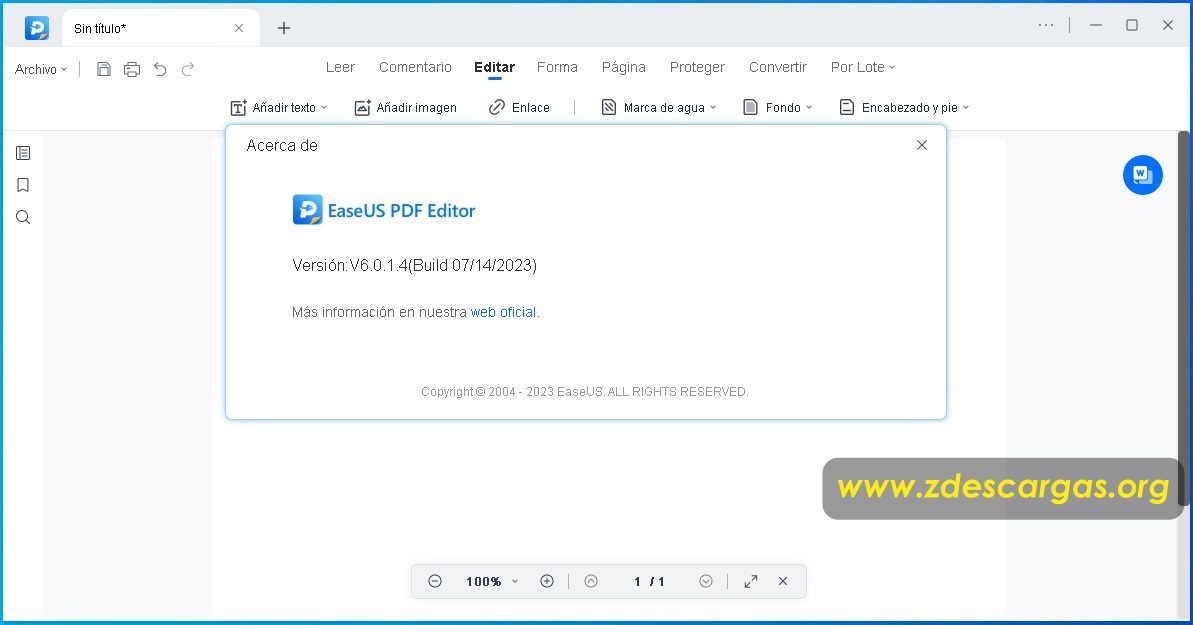
Task: Open a new tab with the plus button
Action: (x=284, y=28)
